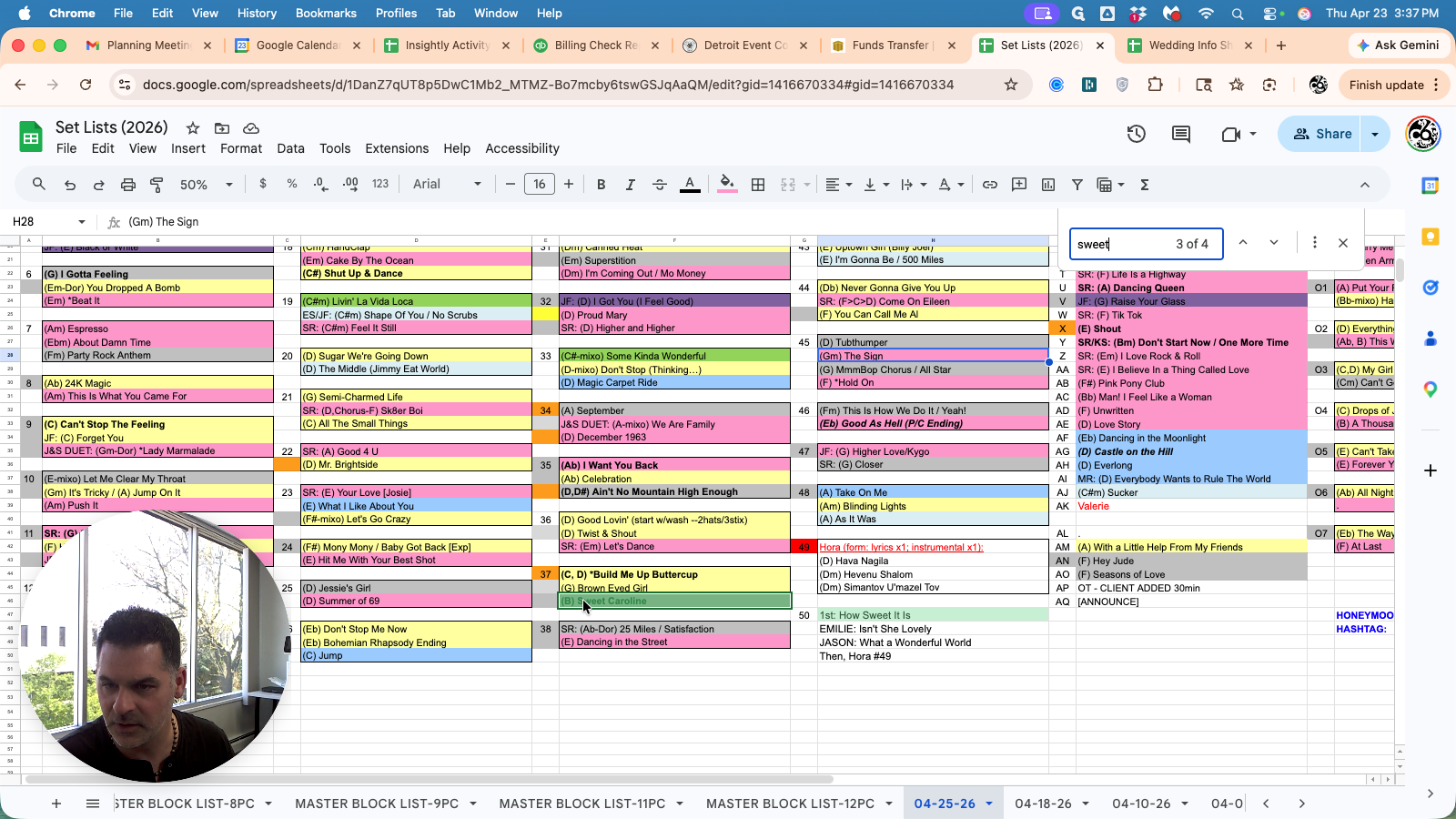1456x819 pixels.
Task: Open the fill color picker
Action: (x=727, y=185)
